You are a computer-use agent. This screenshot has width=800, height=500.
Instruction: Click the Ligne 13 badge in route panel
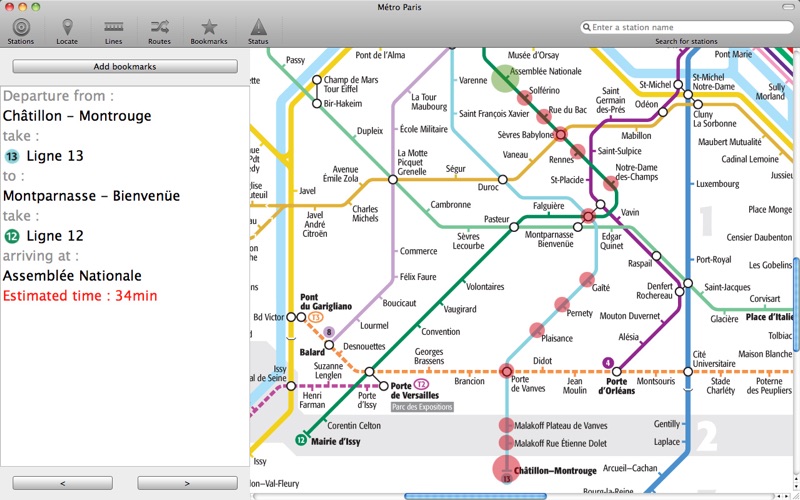point(12,156)
